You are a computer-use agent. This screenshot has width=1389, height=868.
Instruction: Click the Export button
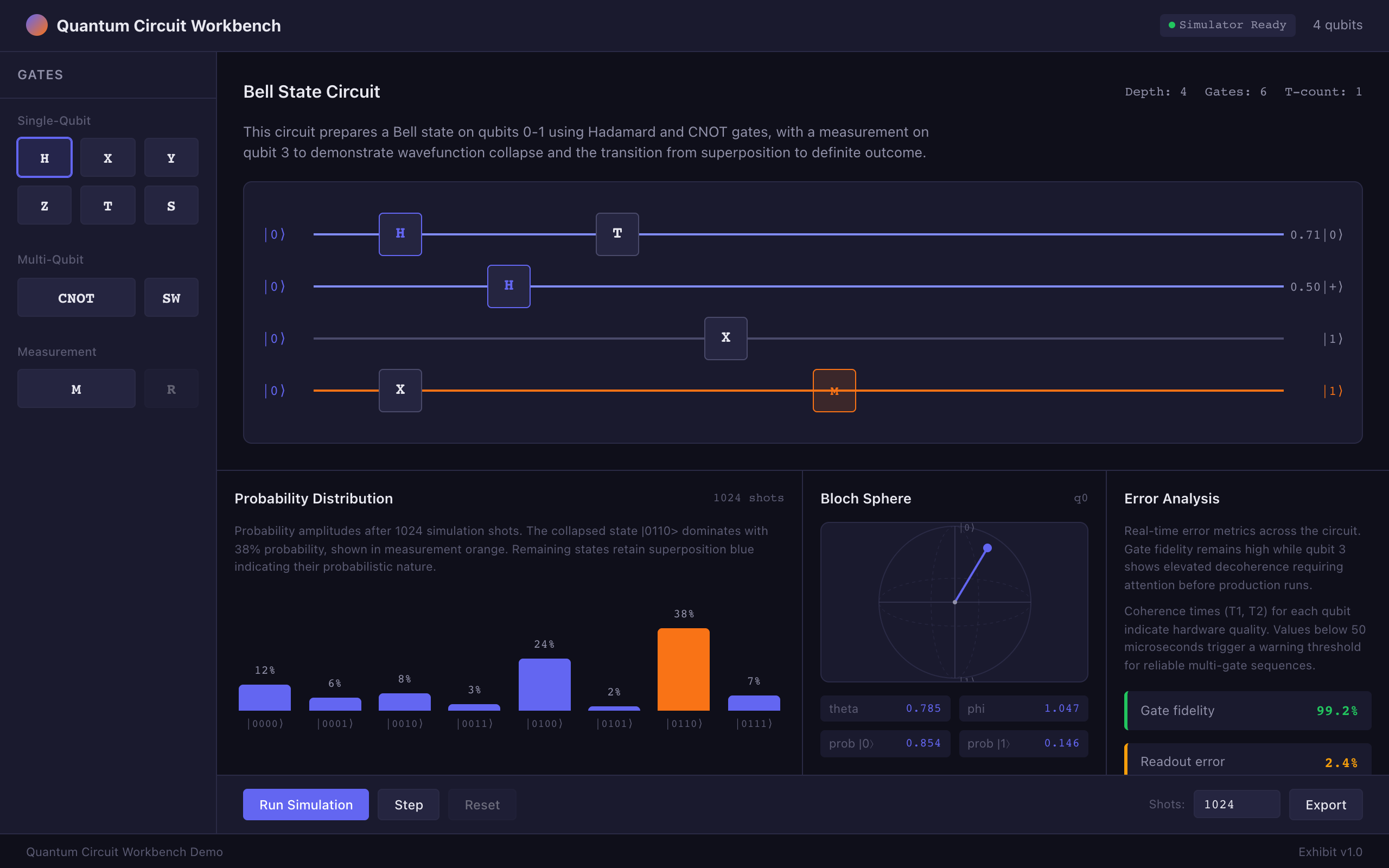click(1325, 805)
